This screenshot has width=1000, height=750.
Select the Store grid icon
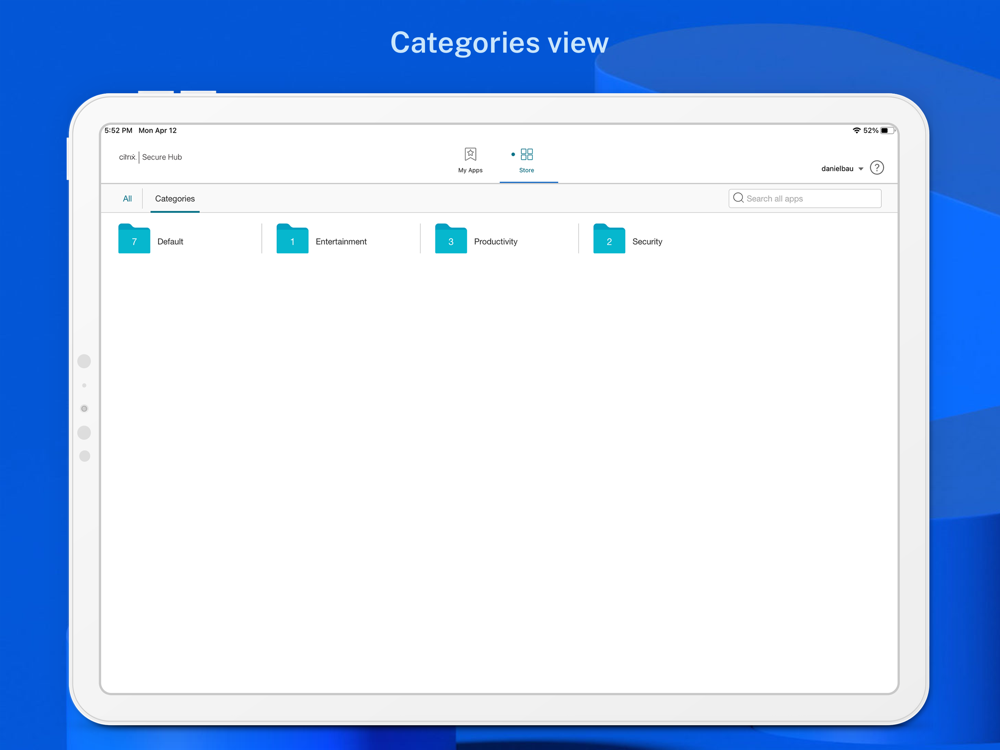point(527,154)
